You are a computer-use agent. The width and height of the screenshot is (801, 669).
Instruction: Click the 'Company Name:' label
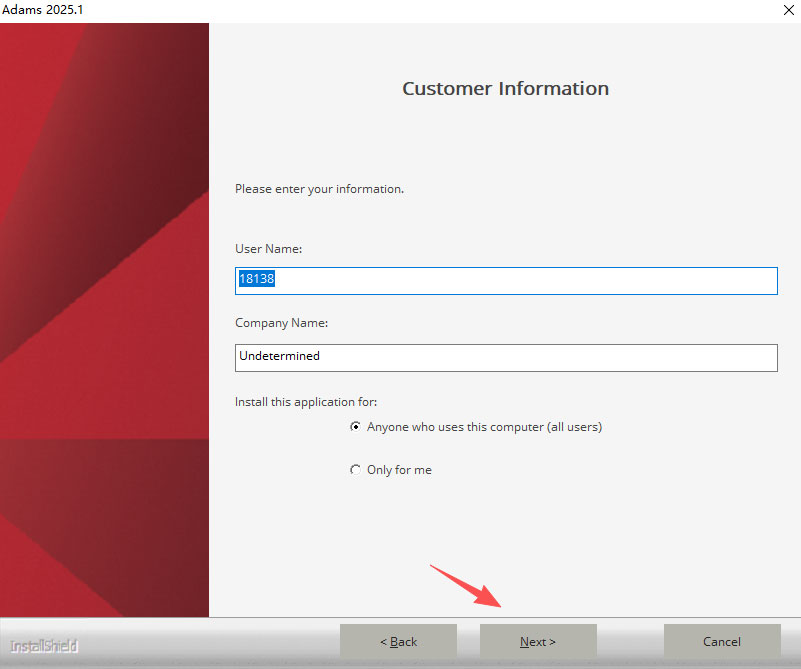[x=281, y=323]
